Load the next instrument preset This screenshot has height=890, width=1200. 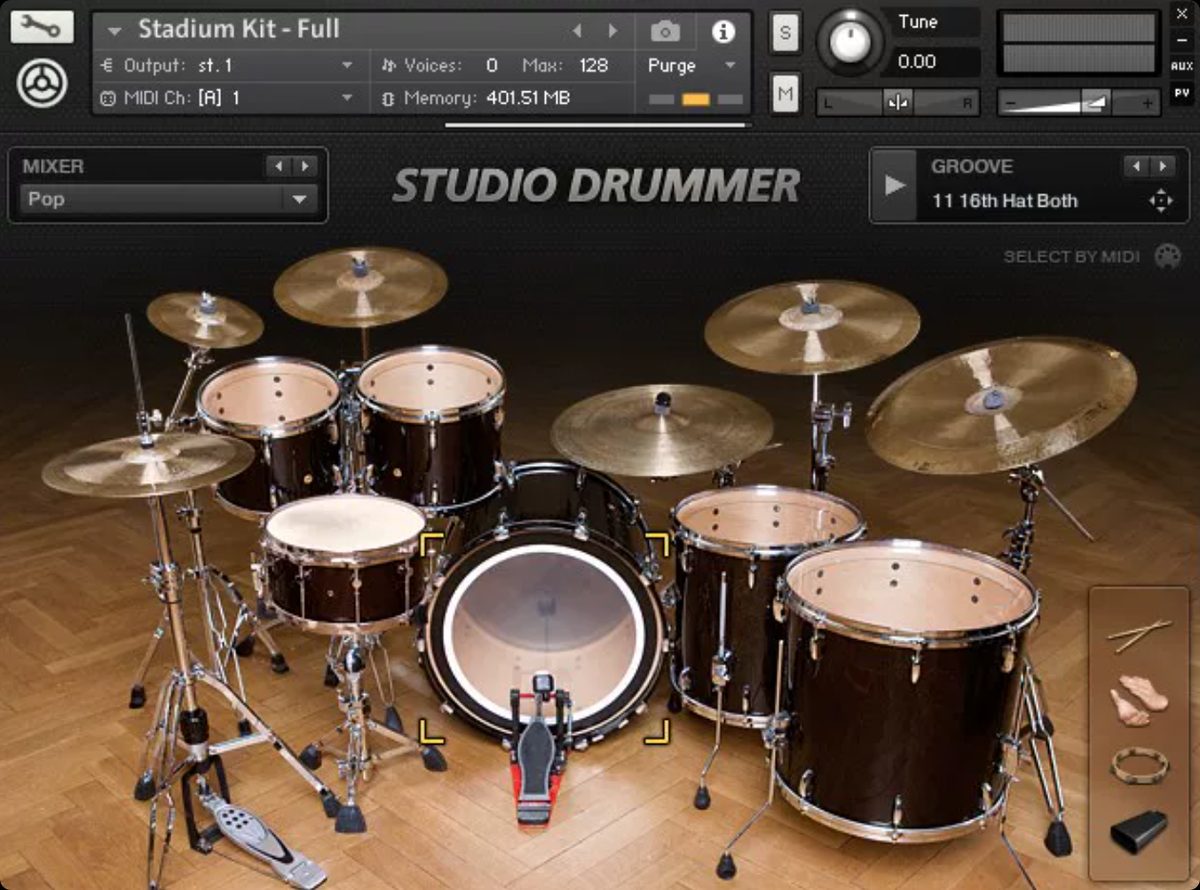tap(613, 31)
